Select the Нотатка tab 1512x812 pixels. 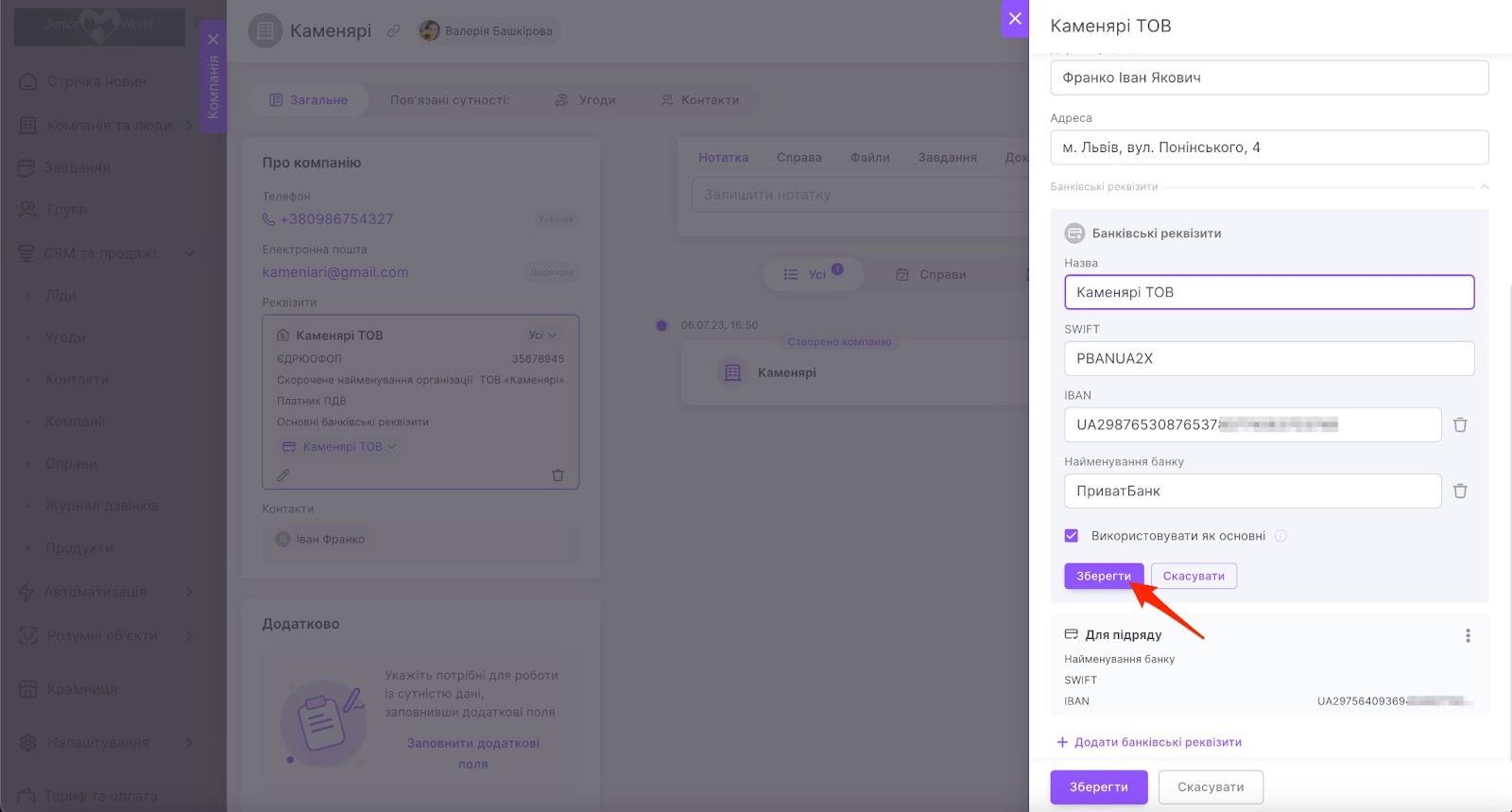point(723,158)
